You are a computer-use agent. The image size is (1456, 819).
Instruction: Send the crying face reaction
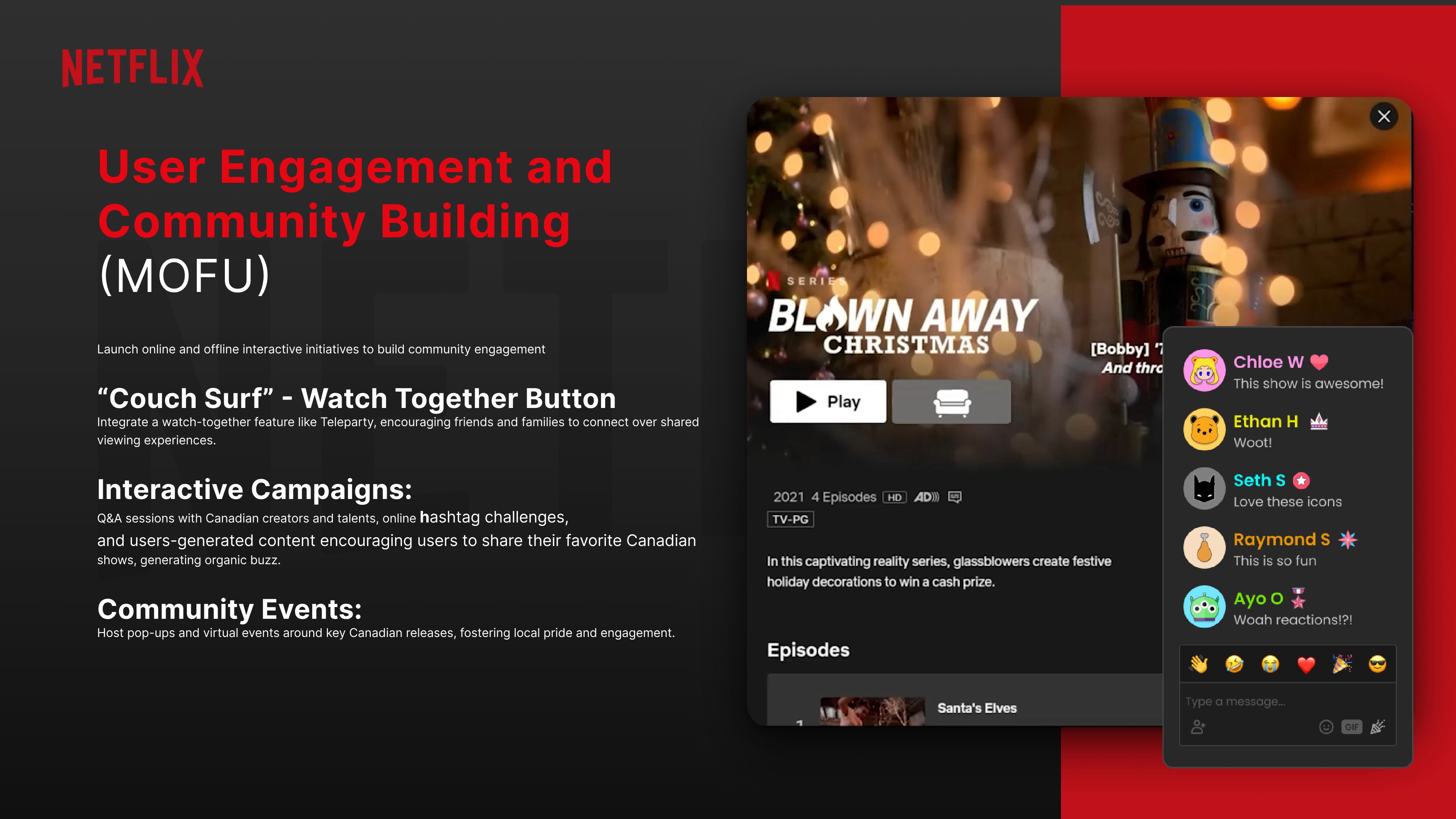1270,664
